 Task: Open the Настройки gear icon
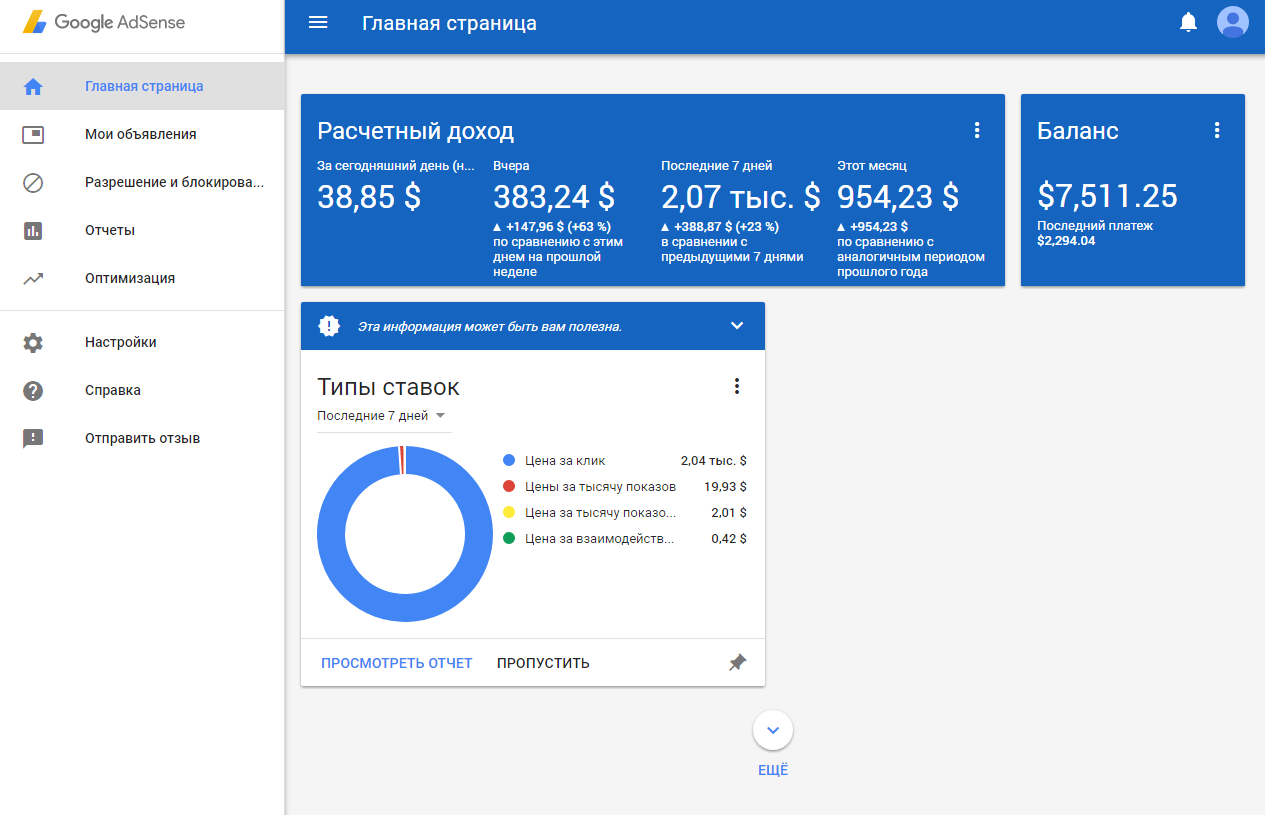(x=33, y=342)
